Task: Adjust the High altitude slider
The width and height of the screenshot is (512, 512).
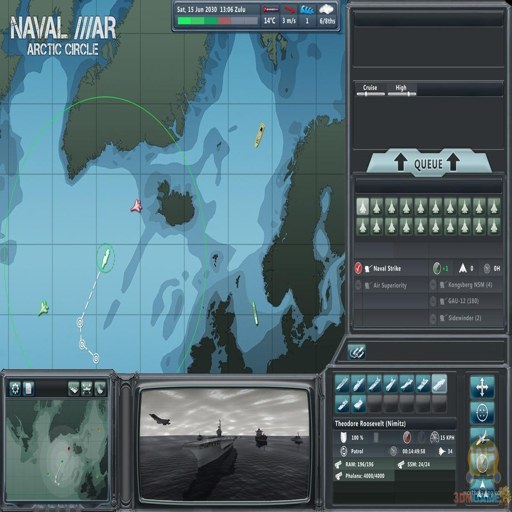Action: pyautogui.click(x=401, y=94)
